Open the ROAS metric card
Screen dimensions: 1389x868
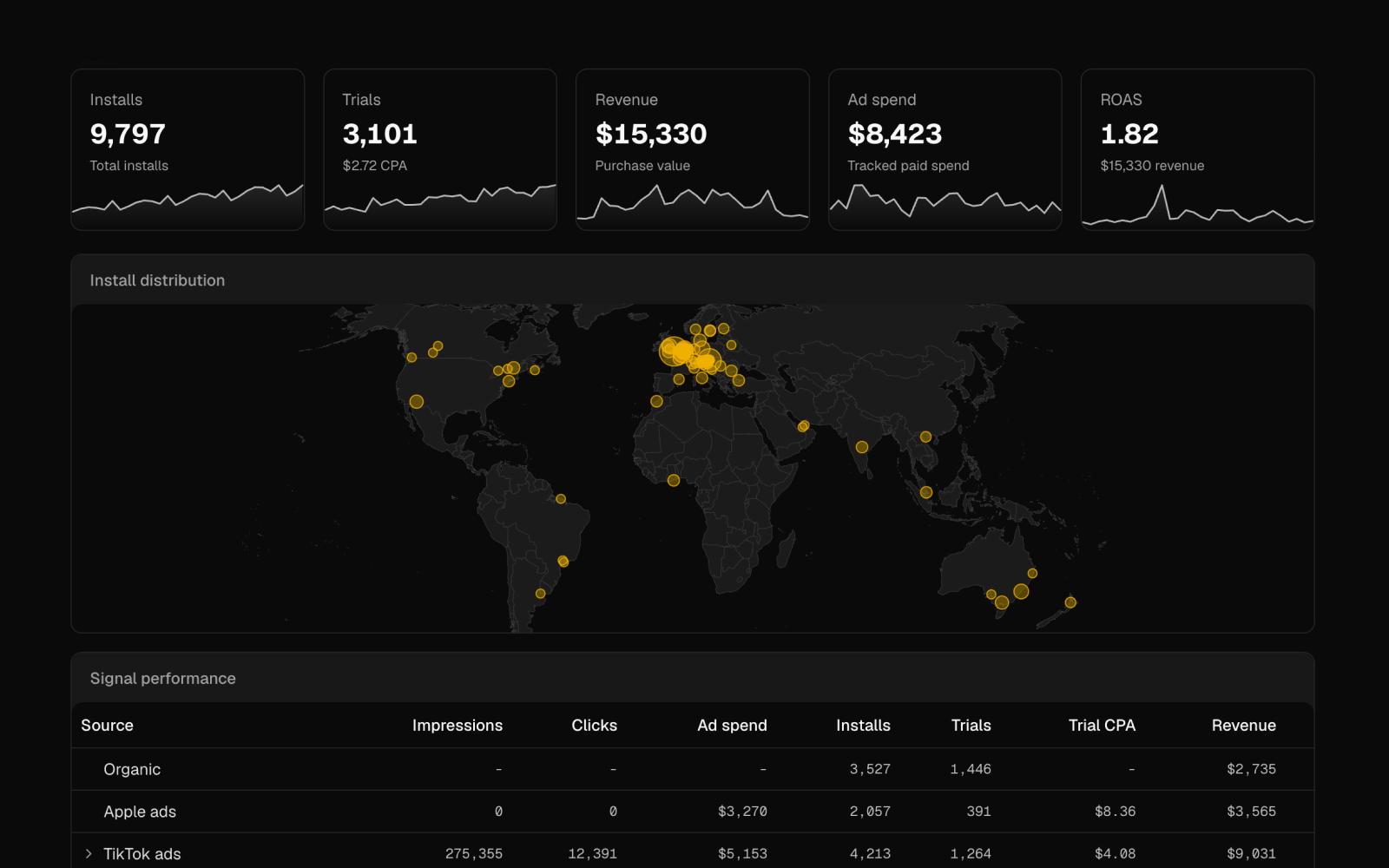coord(1197,149)
